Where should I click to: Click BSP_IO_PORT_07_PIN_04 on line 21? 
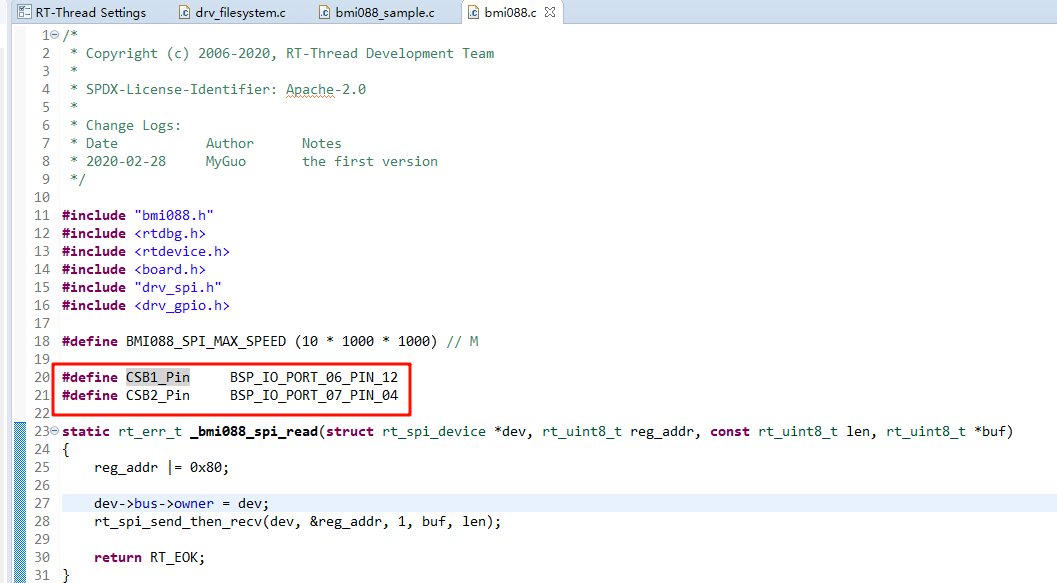coord(313,395)
